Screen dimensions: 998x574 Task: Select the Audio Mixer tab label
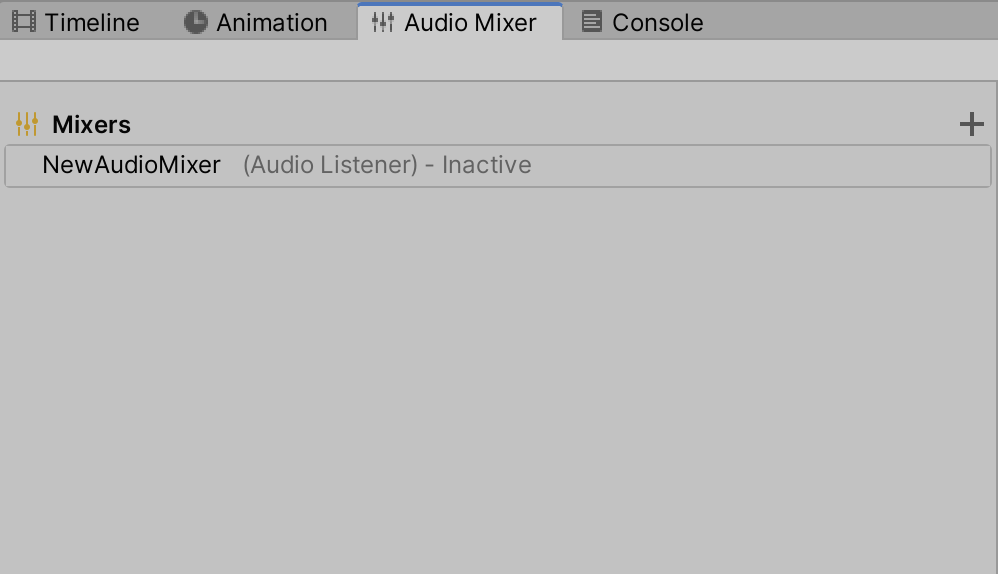click(x=470, y=22)
